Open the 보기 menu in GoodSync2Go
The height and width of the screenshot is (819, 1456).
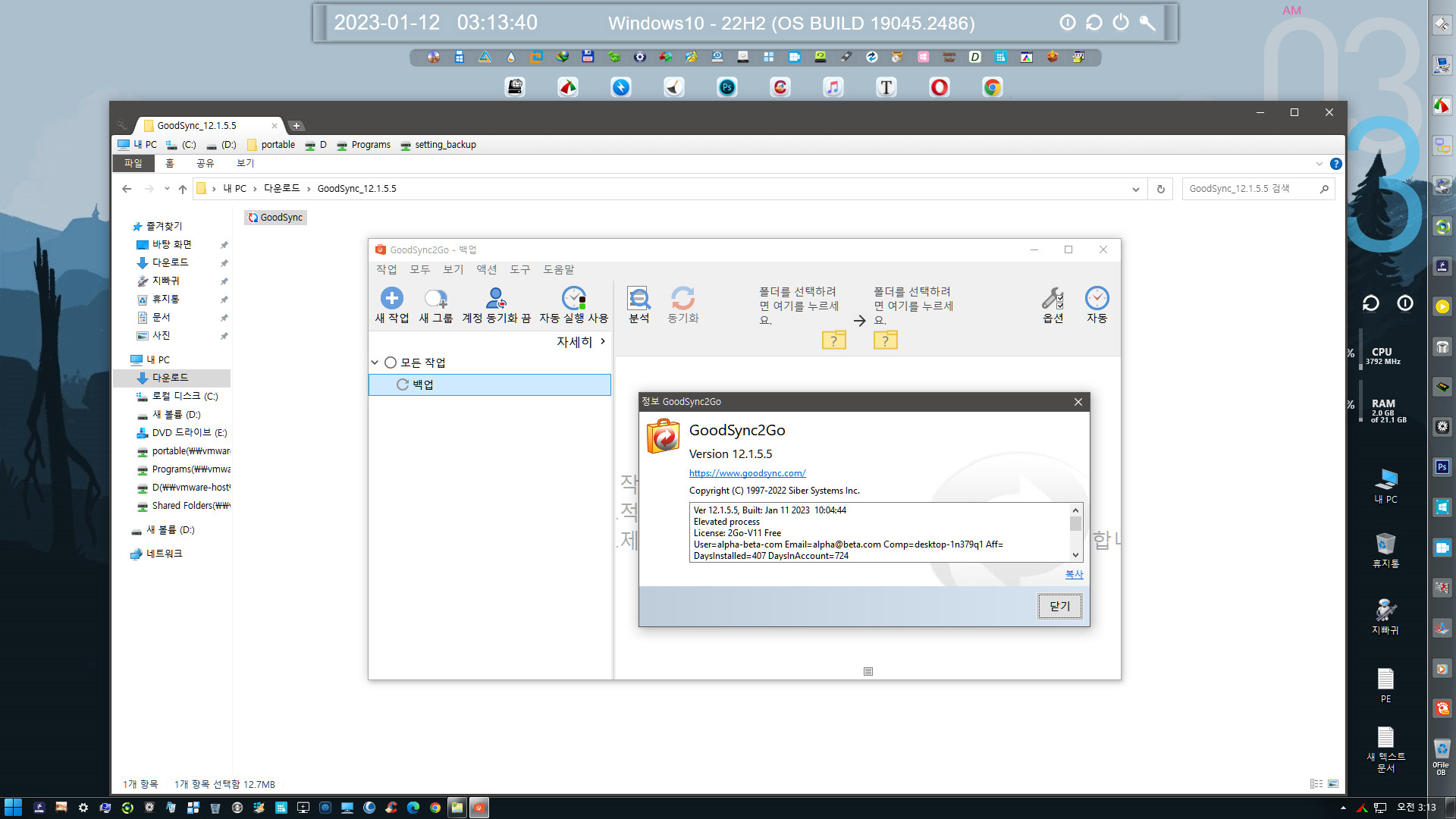(453, 269)
